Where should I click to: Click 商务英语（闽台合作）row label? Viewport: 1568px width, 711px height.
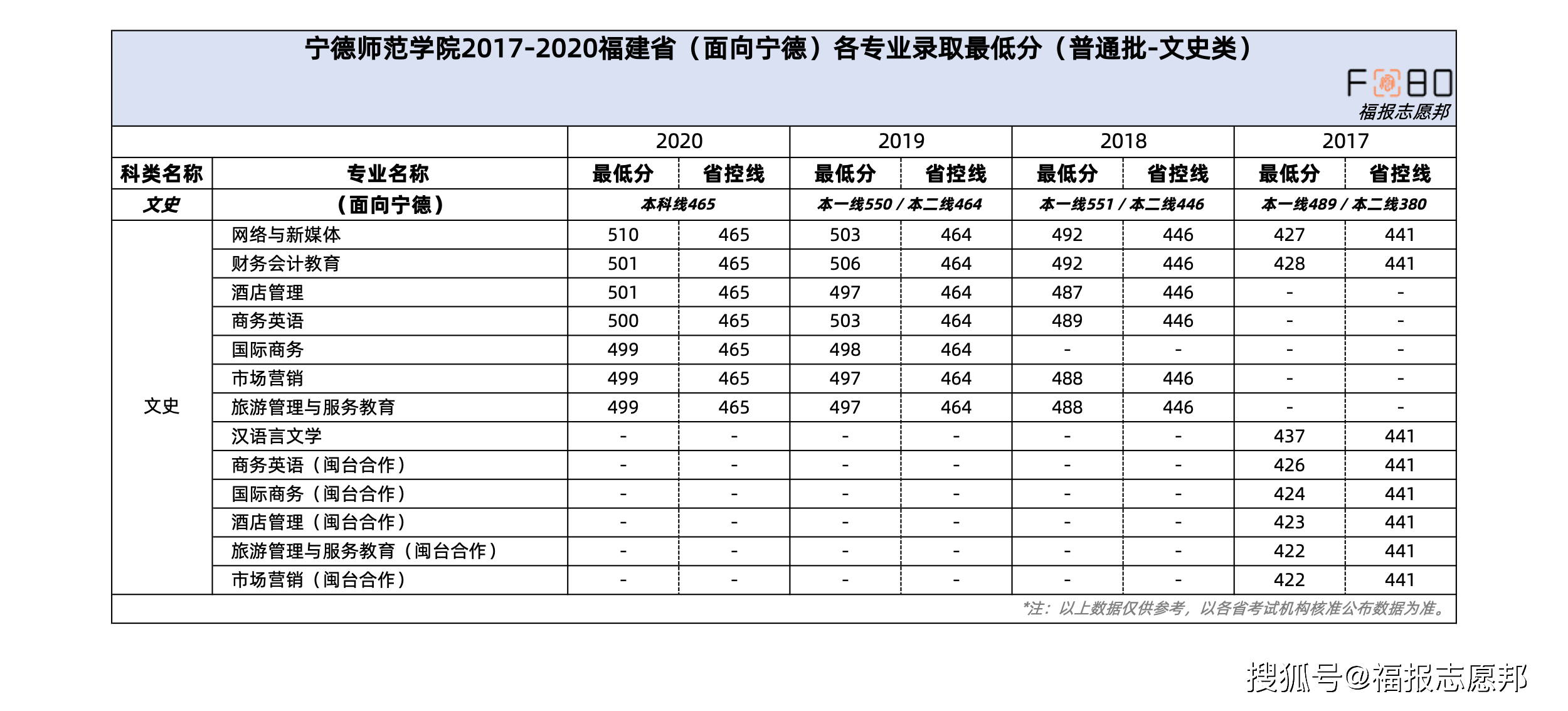pos(320,465)
